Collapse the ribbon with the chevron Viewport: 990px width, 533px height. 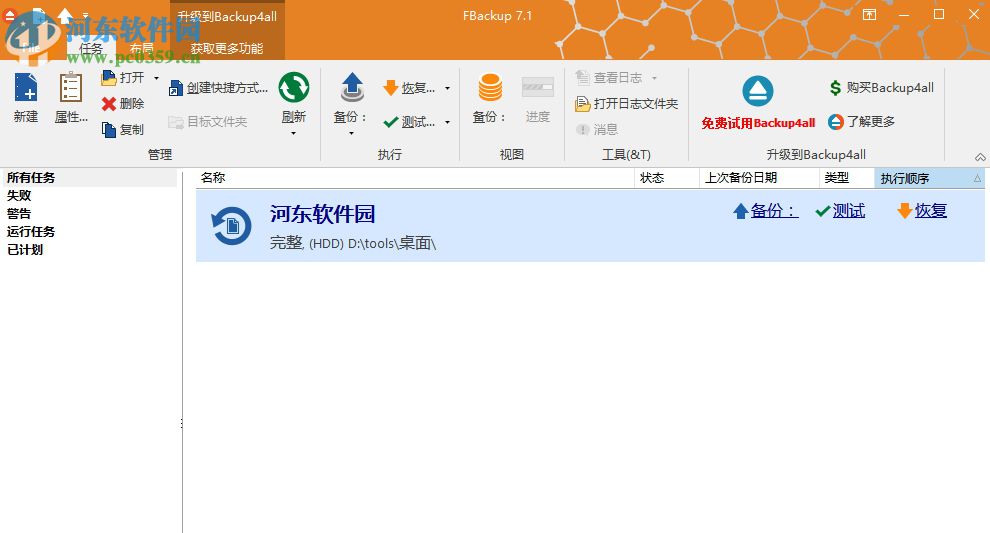coord(980,157)
